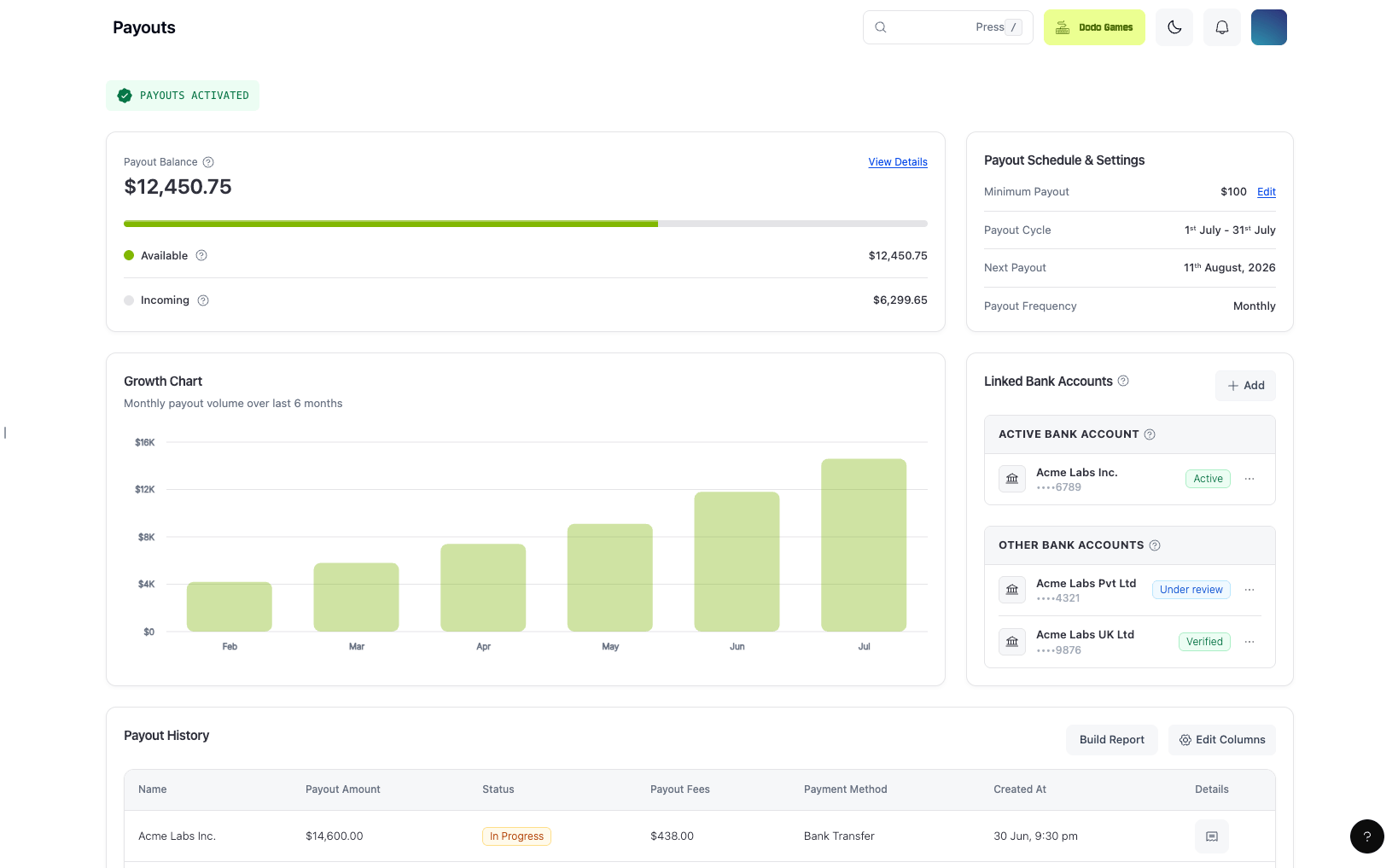The width and height of the screenshot is (1398, 868).
Task: Click the grey Incoming indicator dot
Action: 129,300
